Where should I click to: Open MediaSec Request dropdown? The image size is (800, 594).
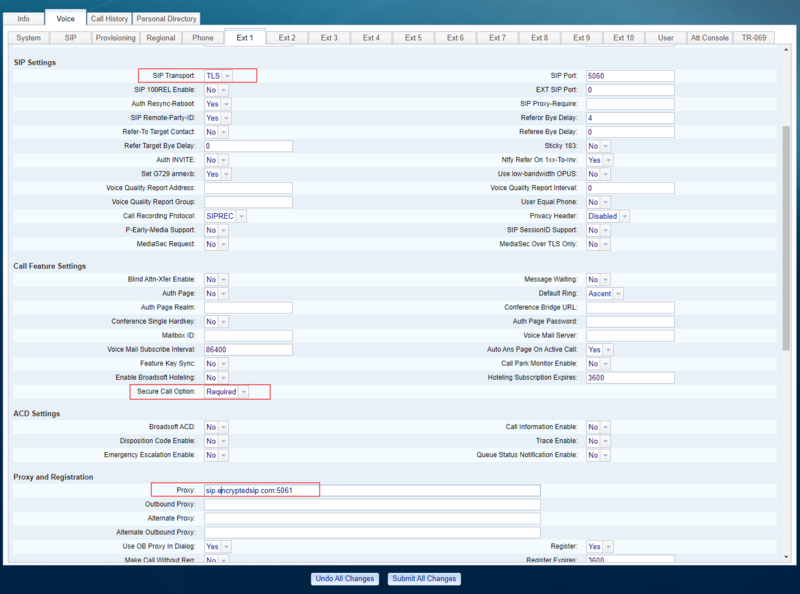tap(216, 244)
